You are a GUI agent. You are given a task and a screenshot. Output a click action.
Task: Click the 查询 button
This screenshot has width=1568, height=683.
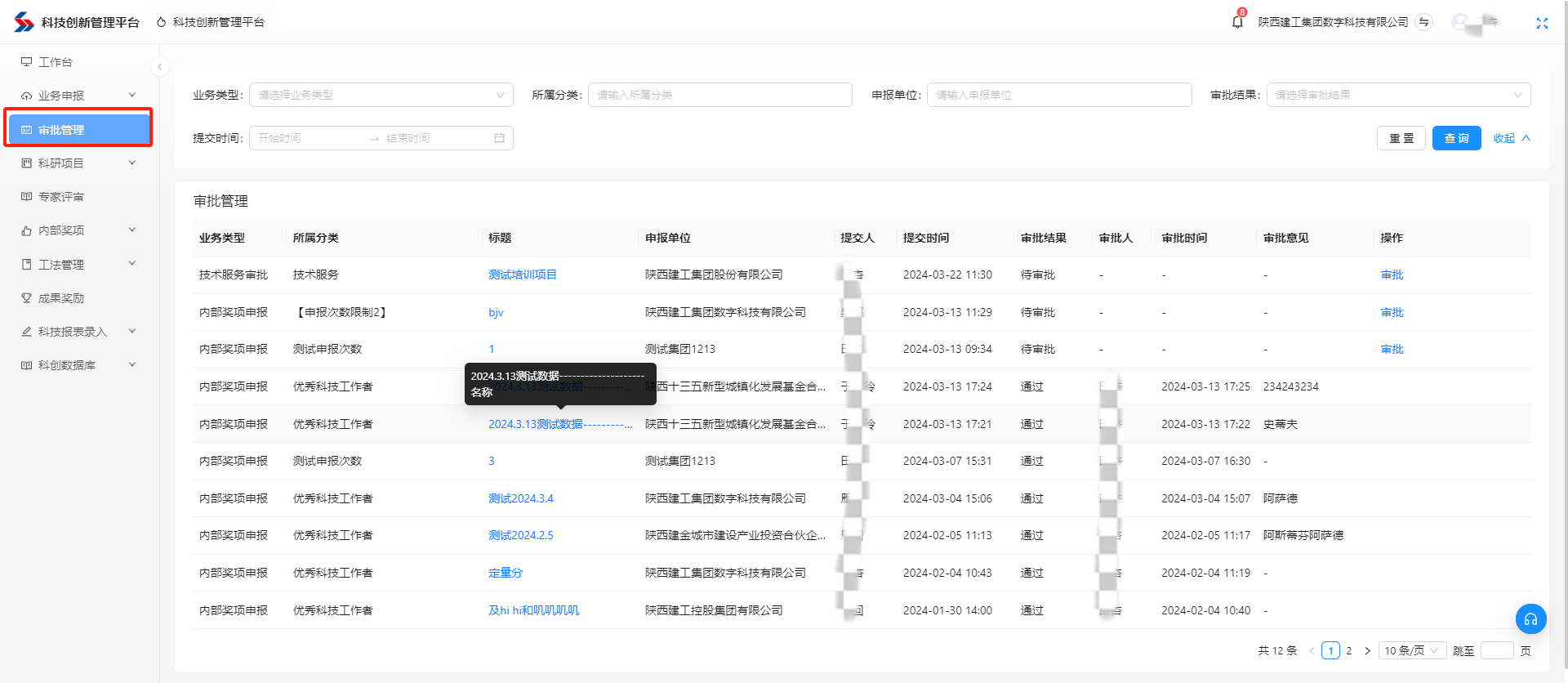[1456, 138]
